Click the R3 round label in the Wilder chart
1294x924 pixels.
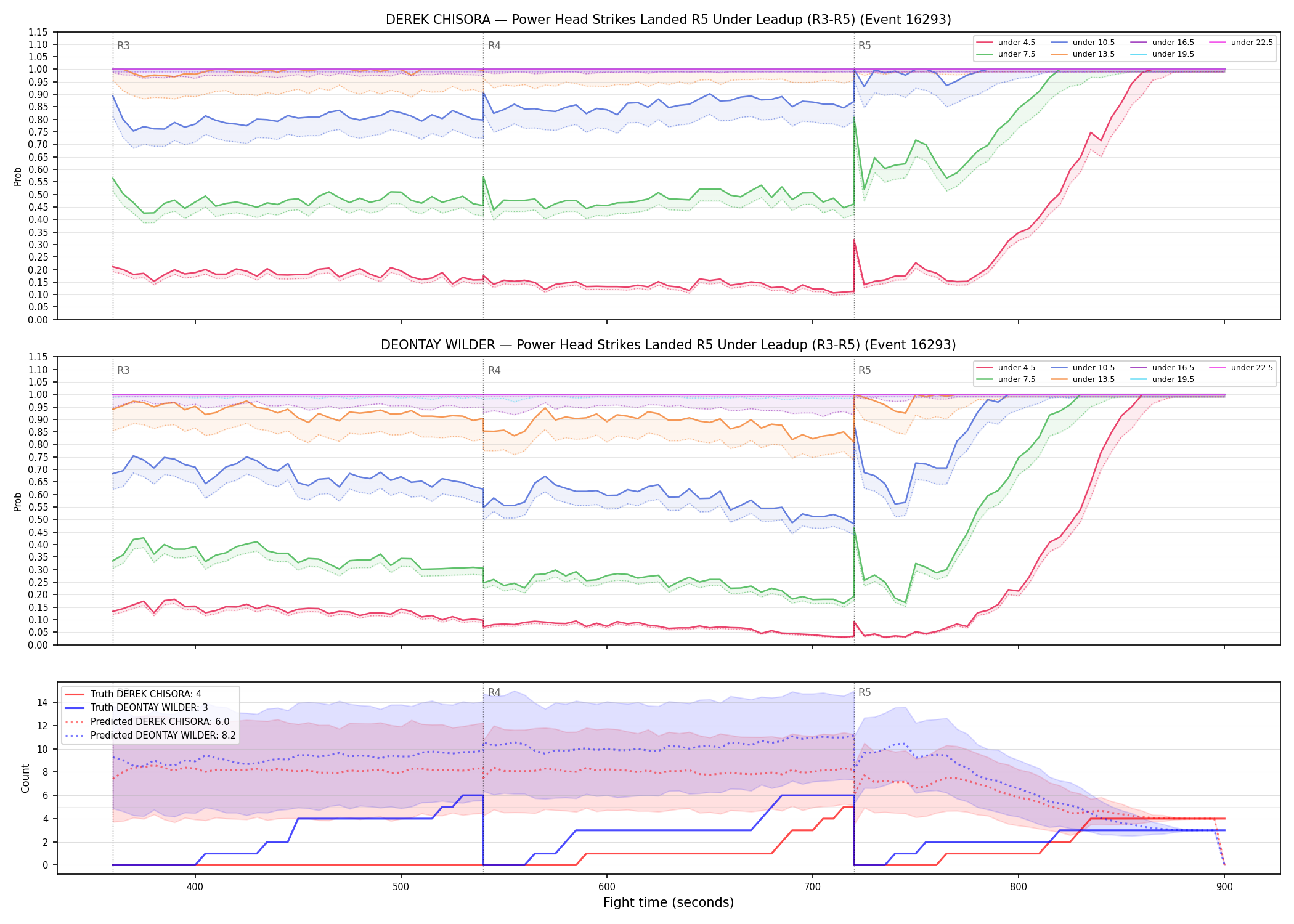(123, 370)
